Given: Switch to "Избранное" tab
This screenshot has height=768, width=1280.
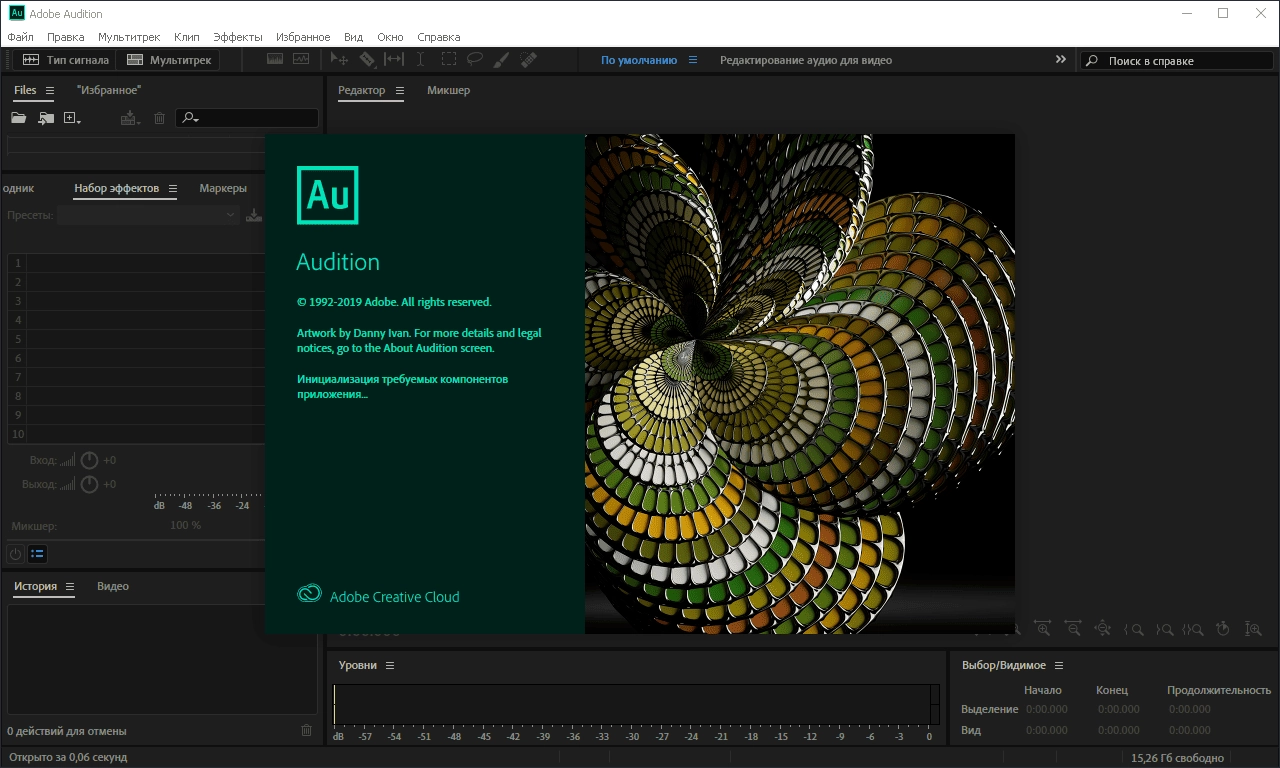Looking at the screenshot, I should coord(109,90).
